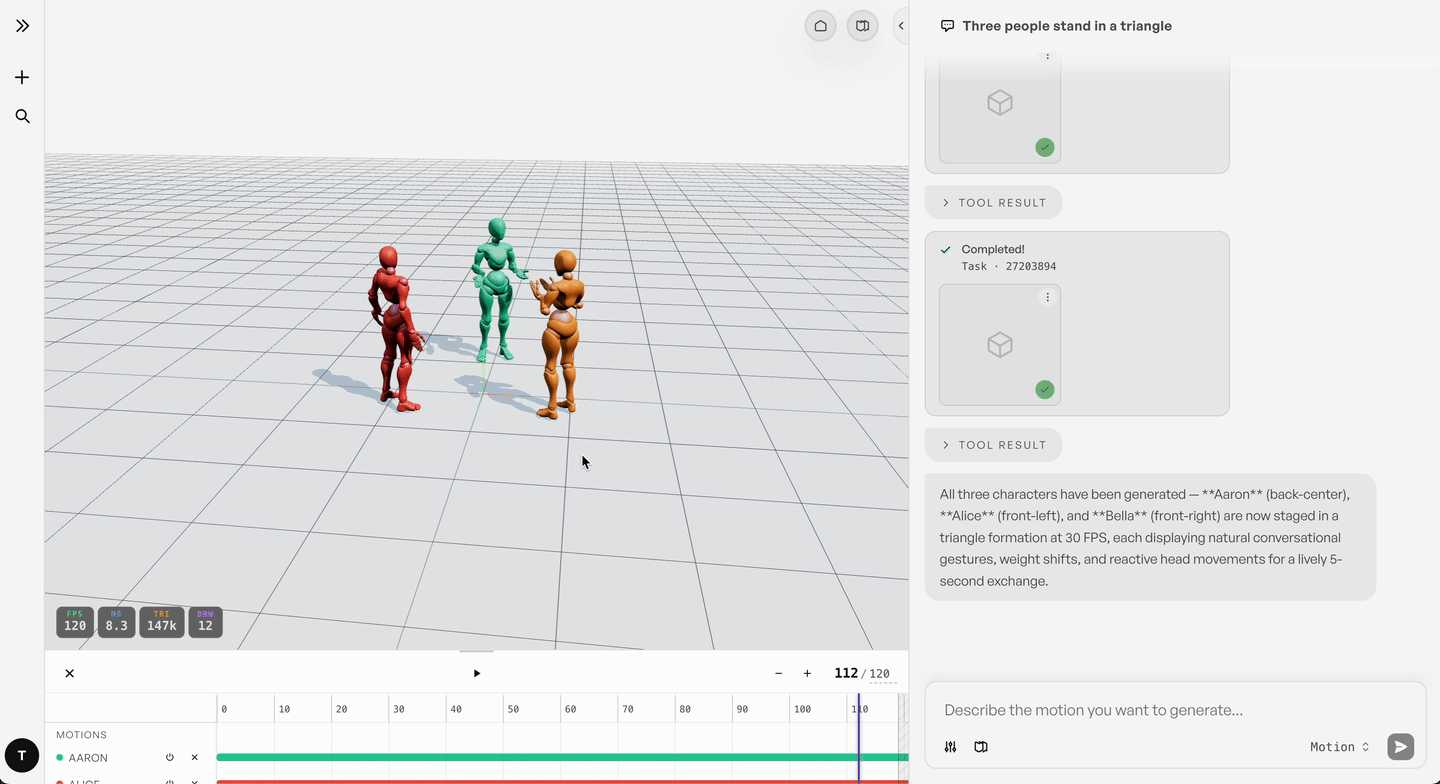Click the TRI stats badge showing 147k
Image resolution: width=1440 pixels, height=784 pixels.
pos(161,622)
